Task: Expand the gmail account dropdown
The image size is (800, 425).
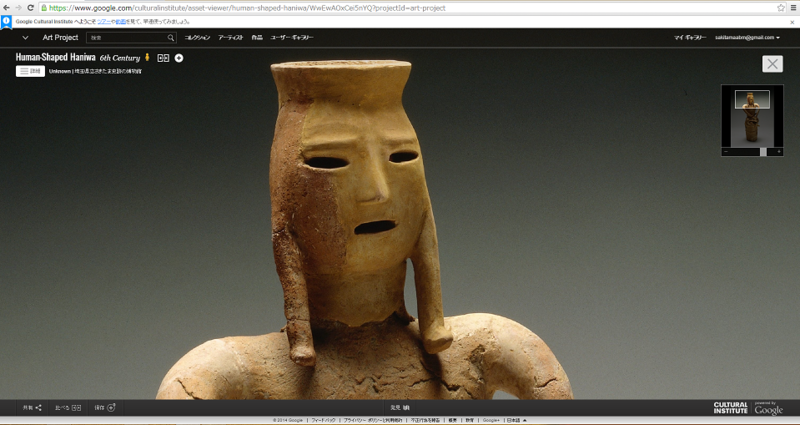Action: pyautogui.click(x=747, y=37)
